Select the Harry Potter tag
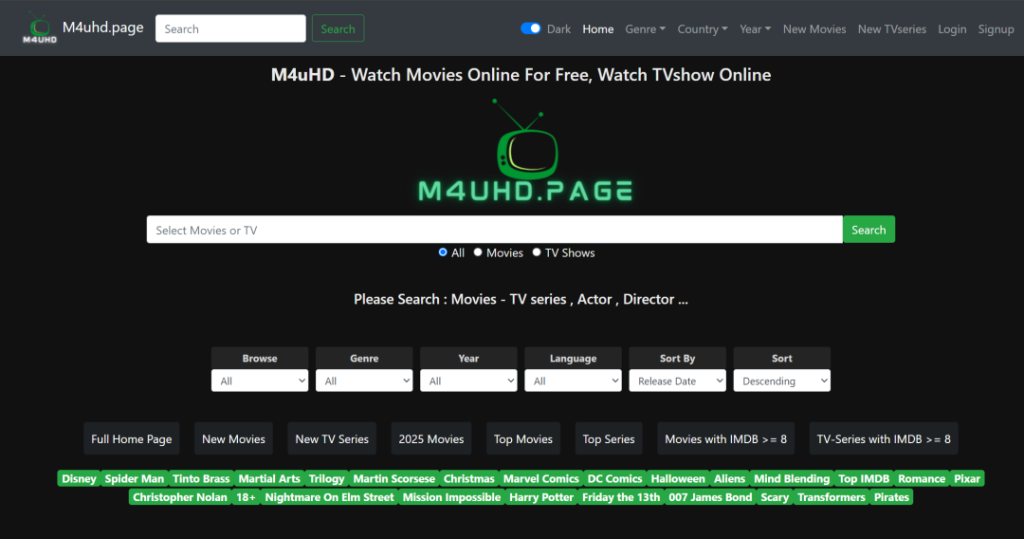This screenshot has height=539, width=1024. (x=541, y=497)
